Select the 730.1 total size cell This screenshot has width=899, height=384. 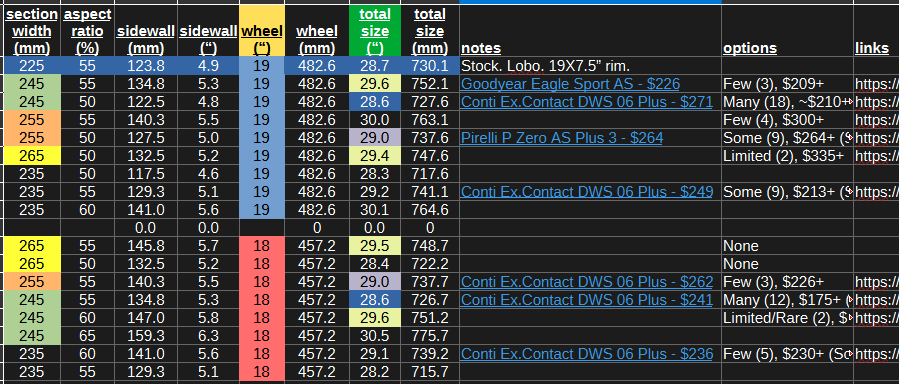[429, 66]
